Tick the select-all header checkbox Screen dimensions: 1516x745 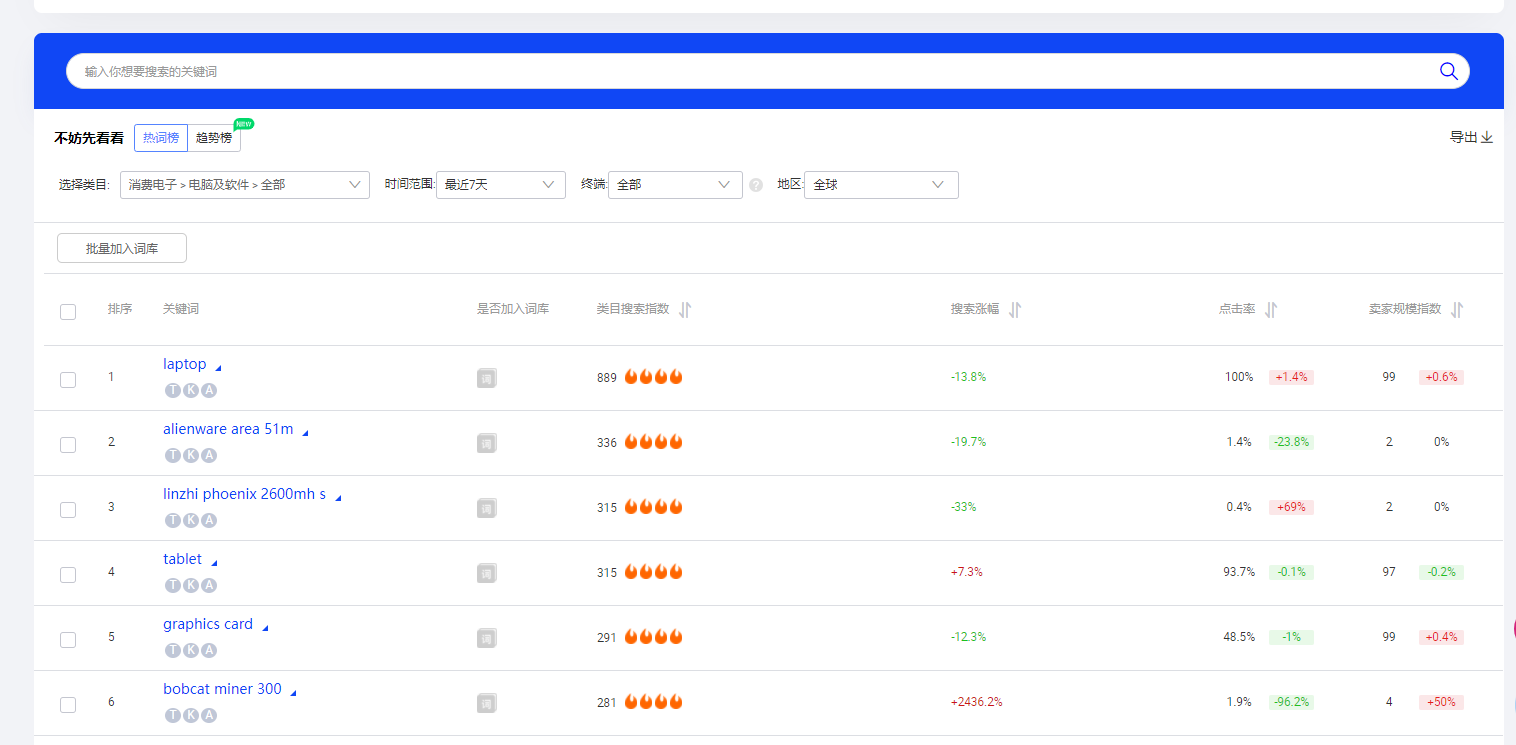coord(68,312)
